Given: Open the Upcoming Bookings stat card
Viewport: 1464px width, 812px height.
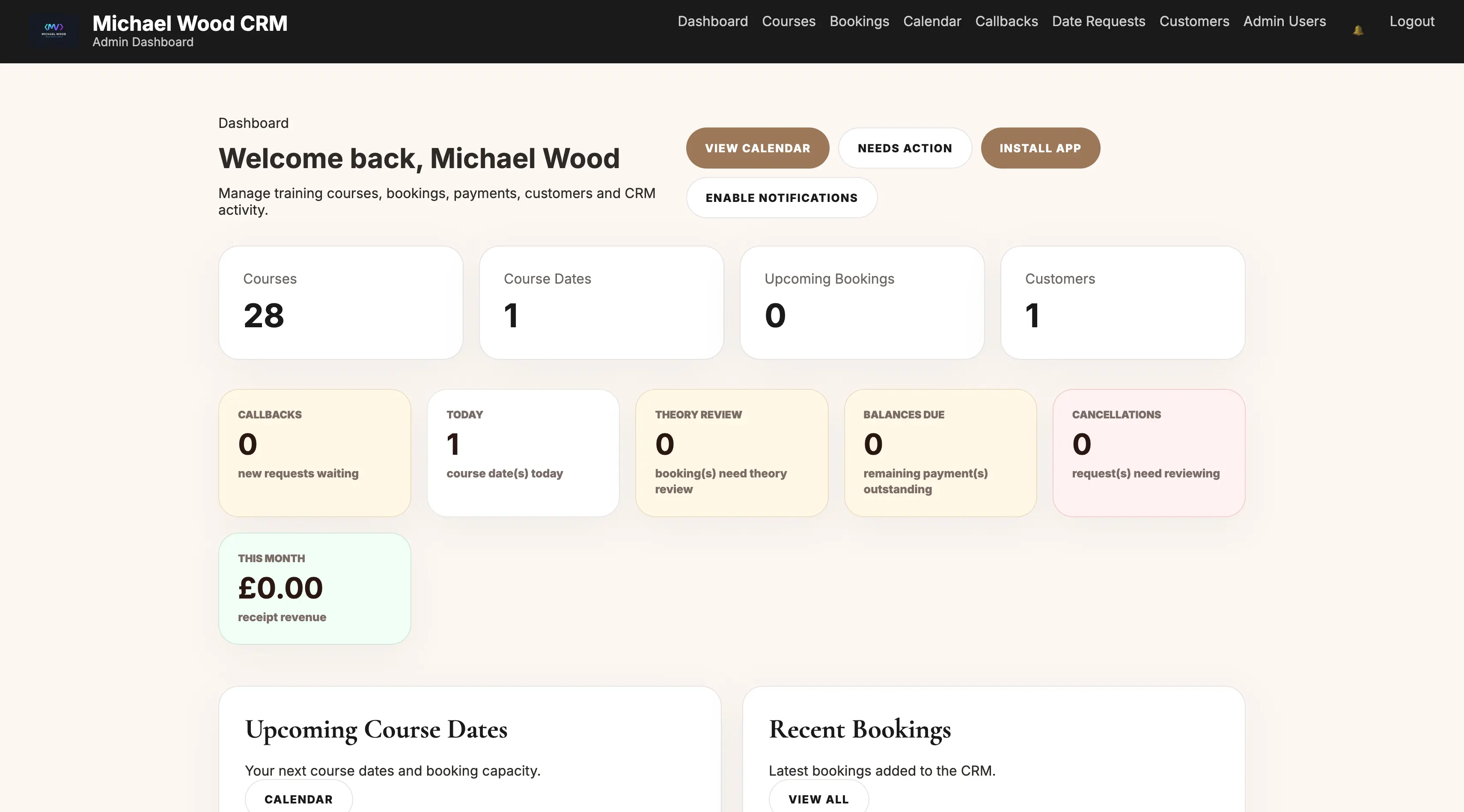Looking at the screenshot, I should [862, 302].
